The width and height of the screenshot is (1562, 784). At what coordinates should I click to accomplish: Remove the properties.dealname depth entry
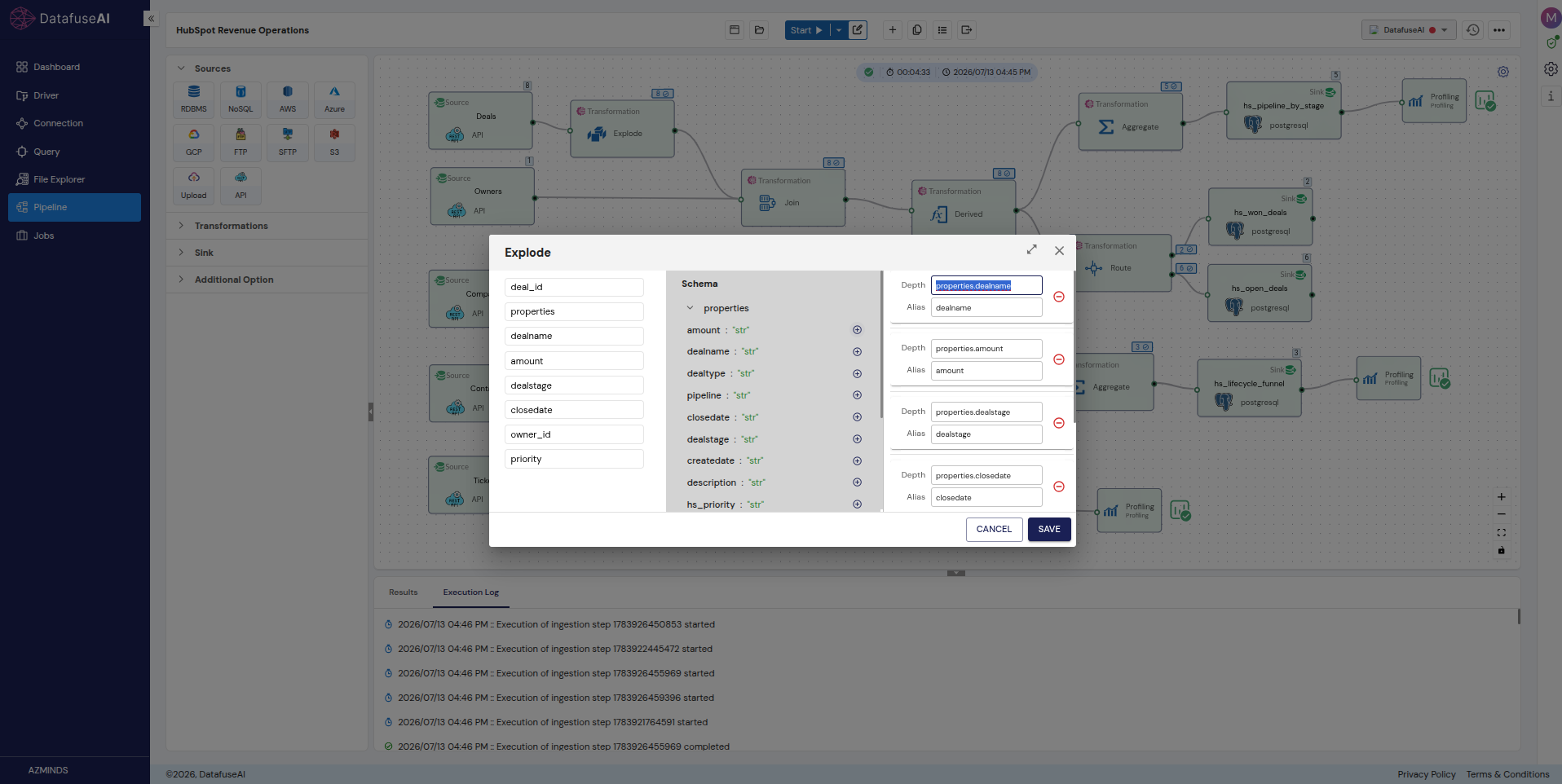coord(1059,297)
